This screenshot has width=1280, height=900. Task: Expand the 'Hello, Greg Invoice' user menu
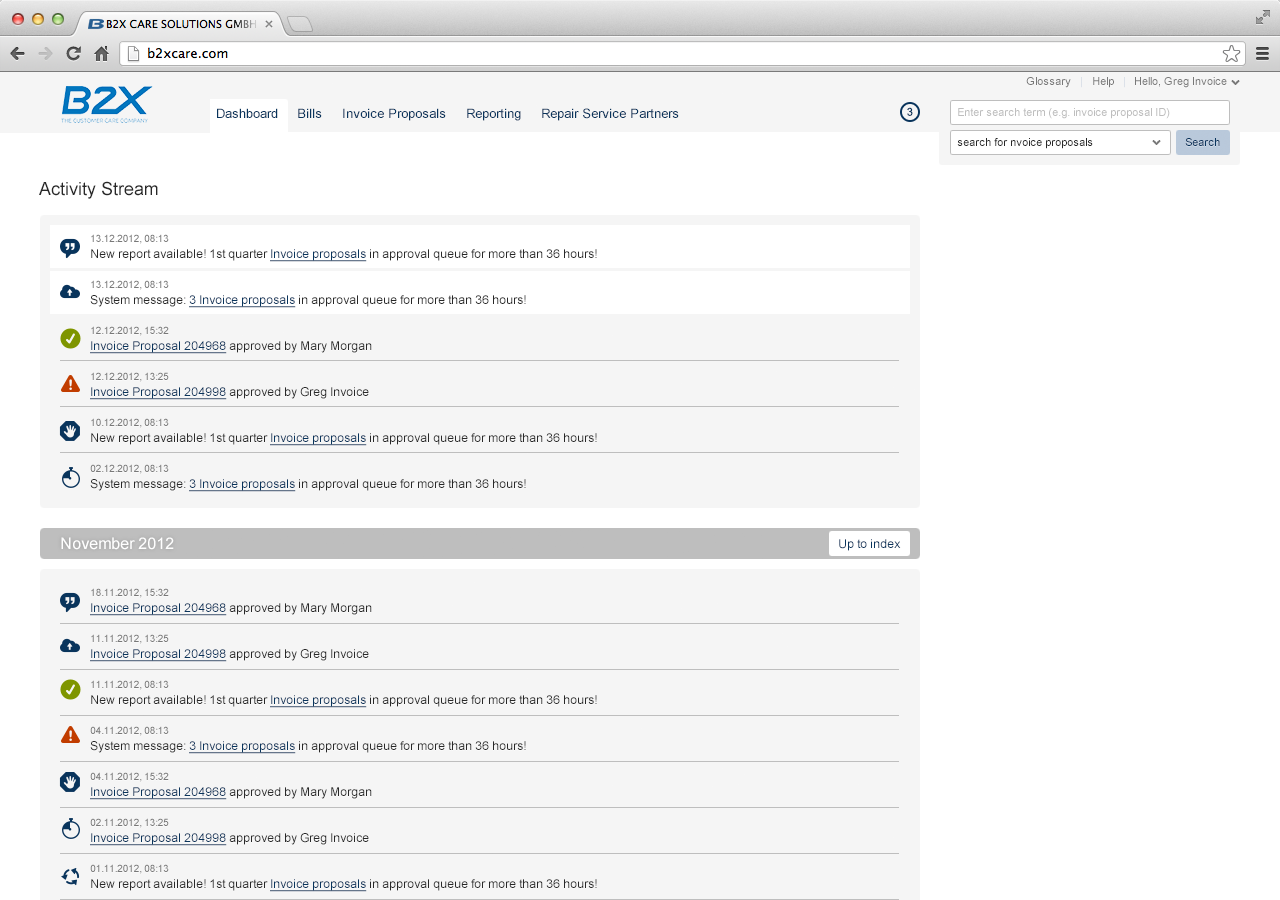click(x=1186, y=82)
